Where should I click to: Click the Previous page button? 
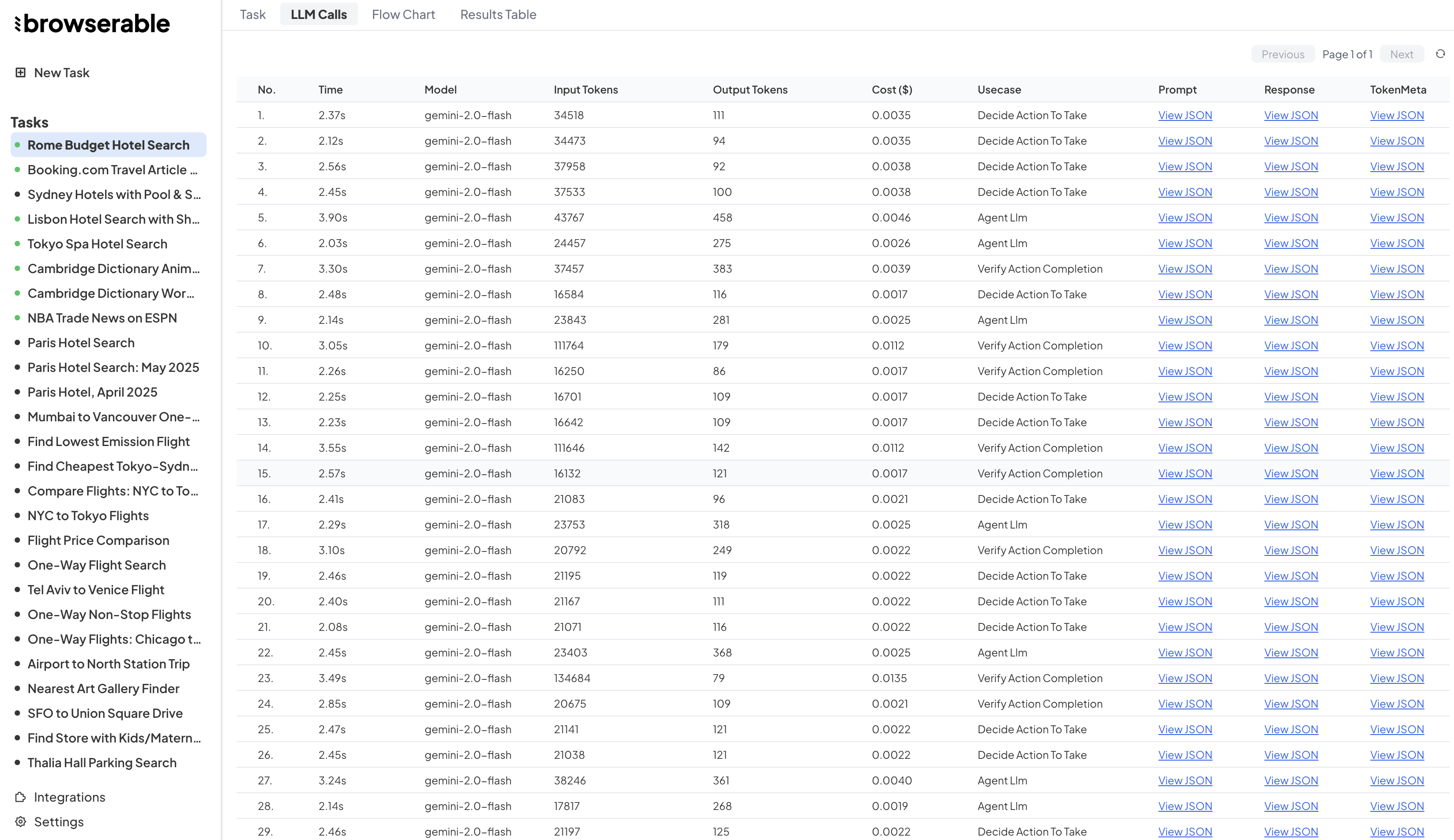[x=1283, y=54]
